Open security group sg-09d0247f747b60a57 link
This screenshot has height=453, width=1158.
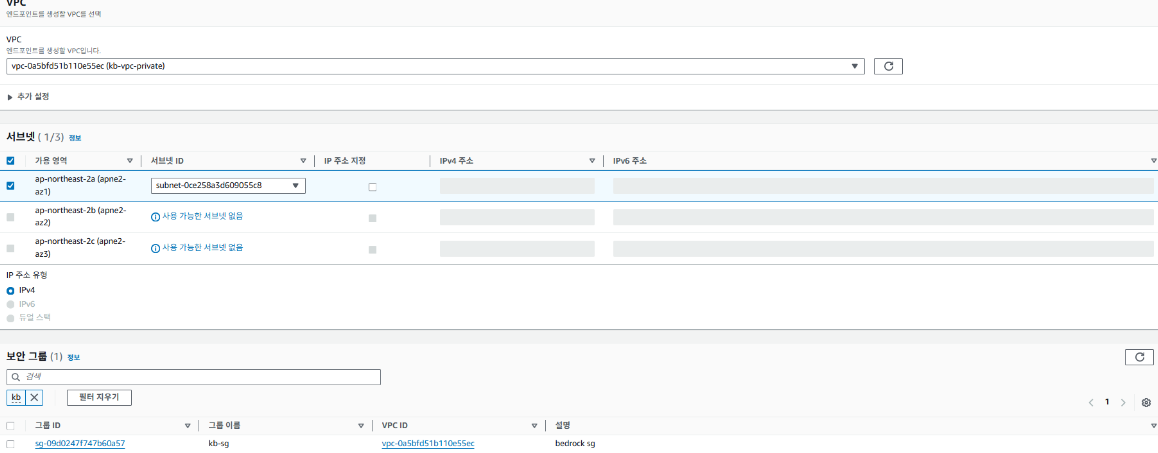click(80, 443)
